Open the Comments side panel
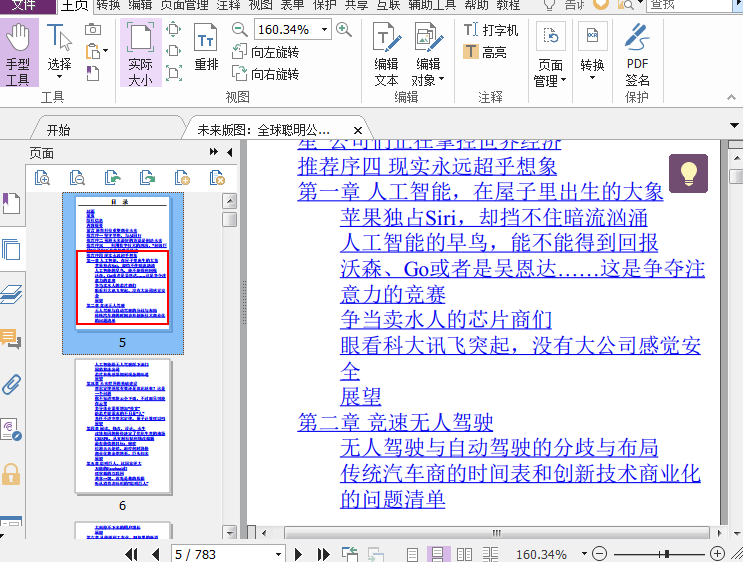The height and width of the screenshot is (562, 743). 11,338
